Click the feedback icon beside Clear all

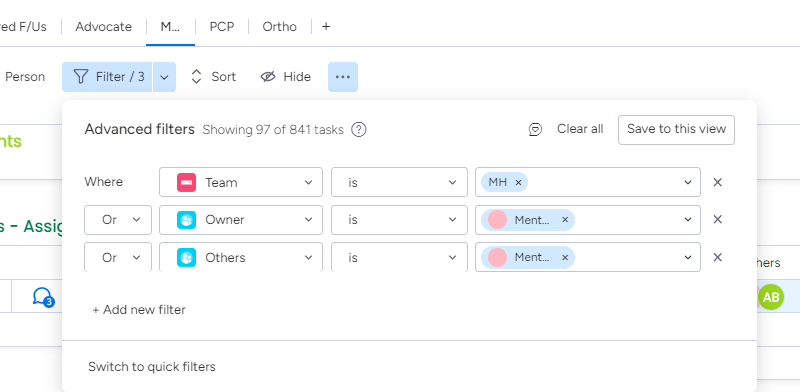pyautogui.click(x=535, y=130)
